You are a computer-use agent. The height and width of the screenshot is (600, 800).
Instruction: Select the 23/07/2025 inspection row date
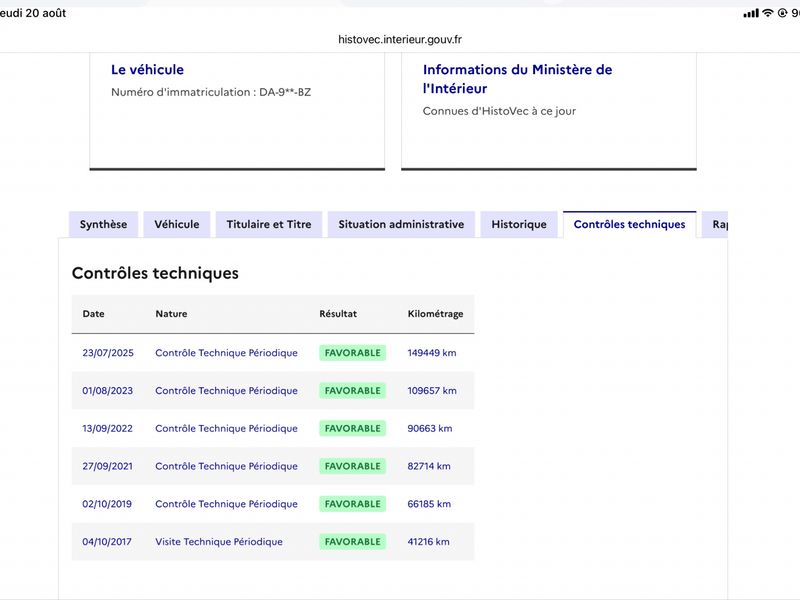[108, 353]
